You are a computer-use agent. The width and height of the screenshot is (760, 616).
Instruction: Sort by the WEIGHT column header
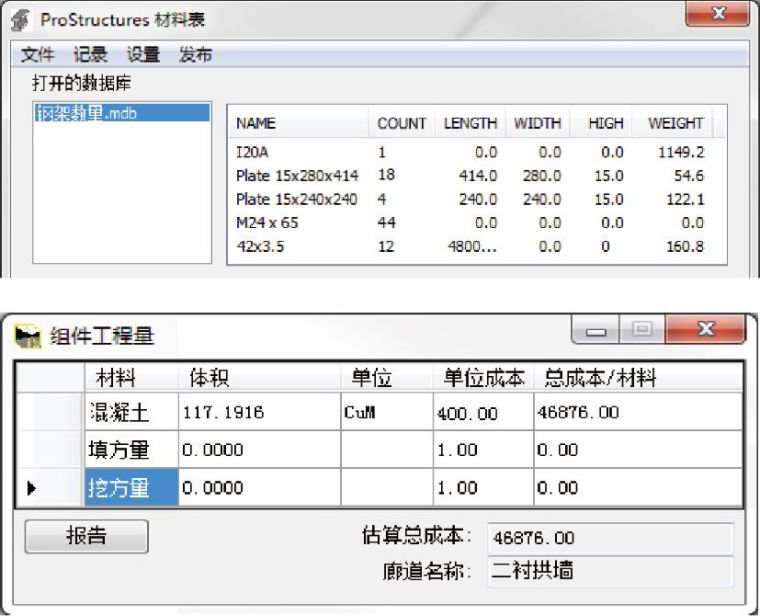coord(675,124)
